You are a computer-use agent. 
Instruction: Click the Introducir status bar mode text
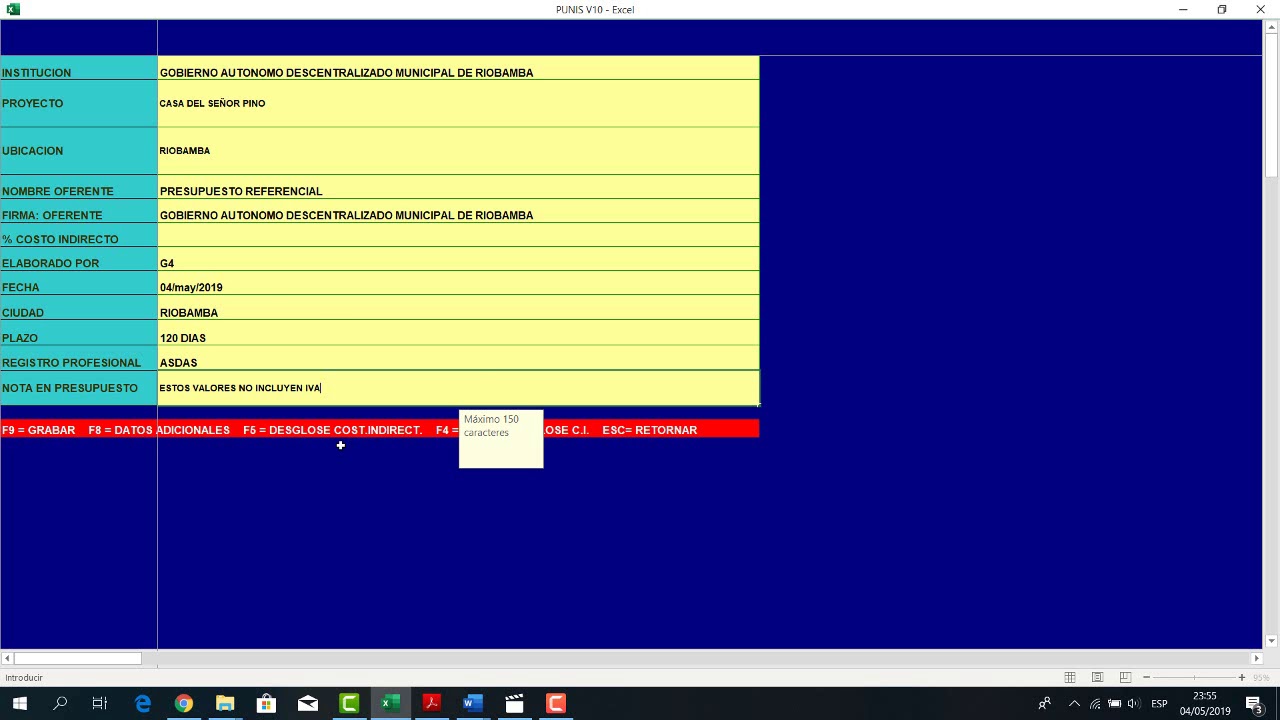tap(24, 678)
